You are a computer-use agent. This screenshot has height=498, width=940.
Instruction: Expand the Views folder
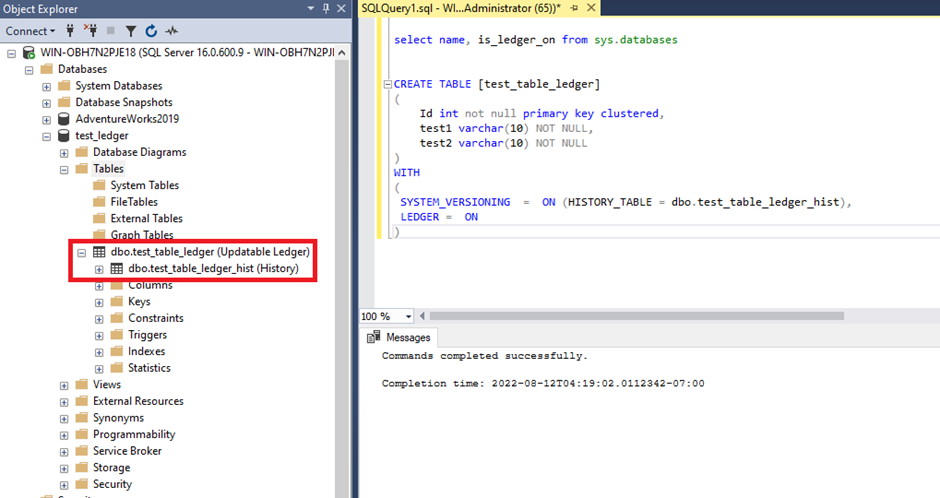coord(64,386)
